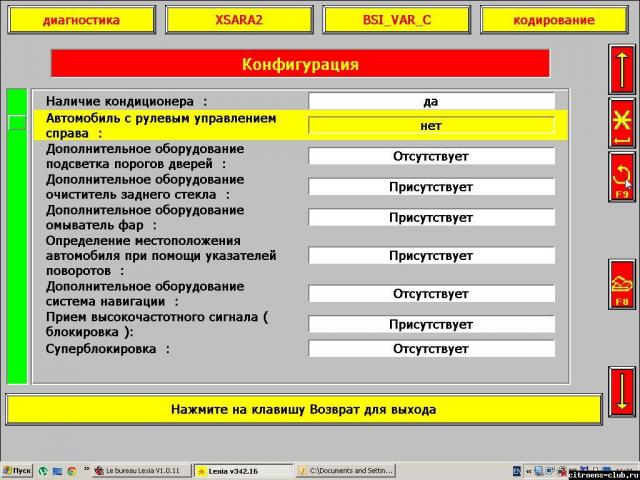The height and width of the screenshot is (480, 640).
Task: Click the XSARA2 header button
Action: click(239, 20)
